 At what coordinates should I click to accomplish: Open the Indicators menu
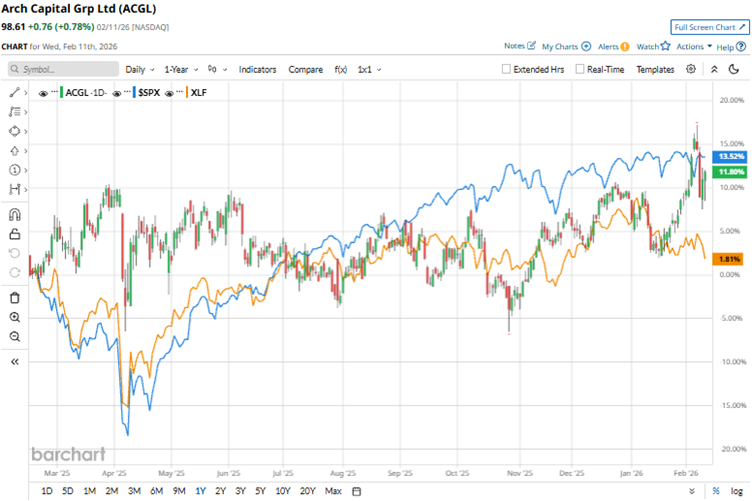(258, 70)
